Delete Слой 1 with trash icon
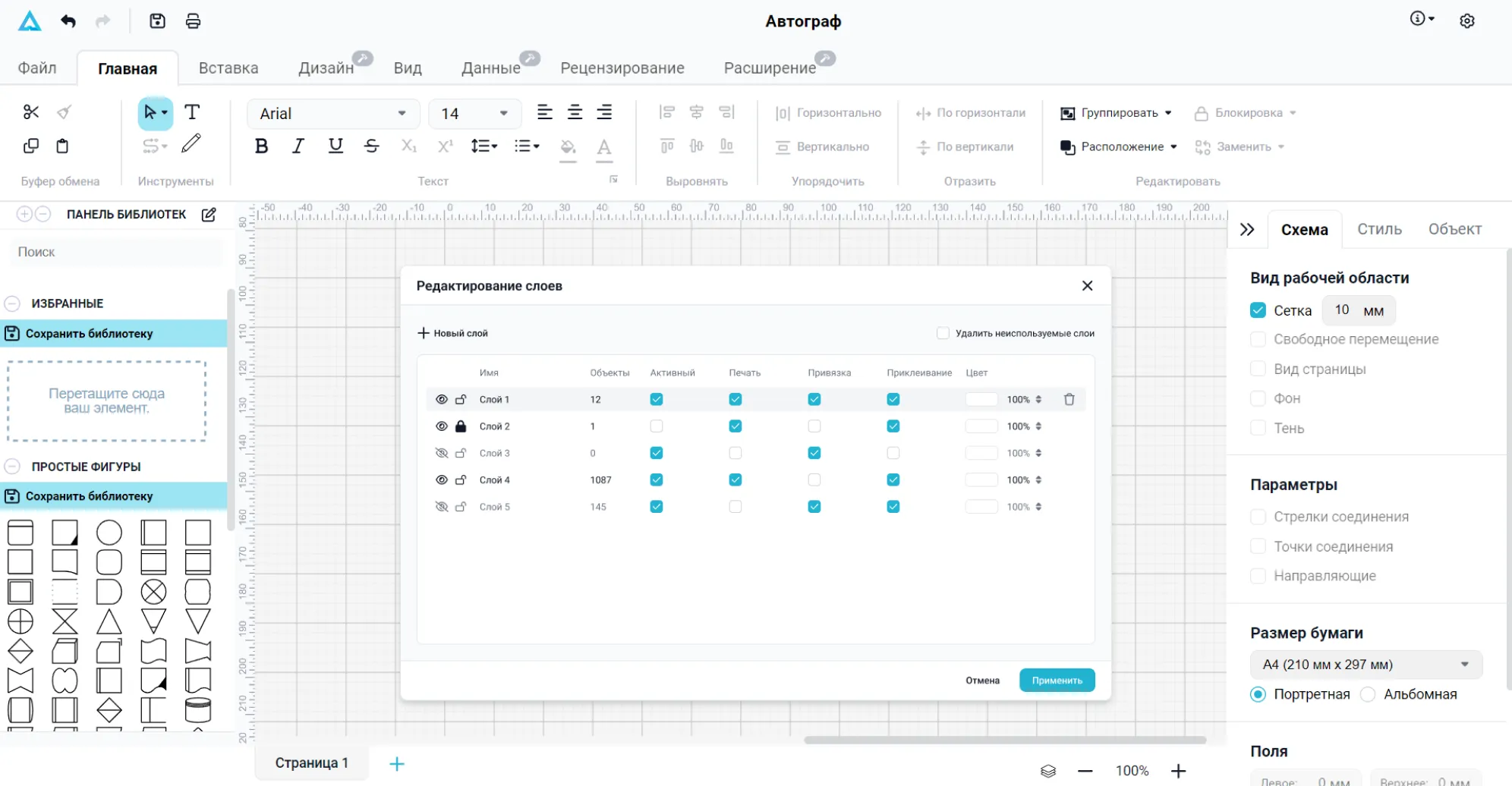Image resolution: width=1512 pixels, height=786 pixels. 1069,399
